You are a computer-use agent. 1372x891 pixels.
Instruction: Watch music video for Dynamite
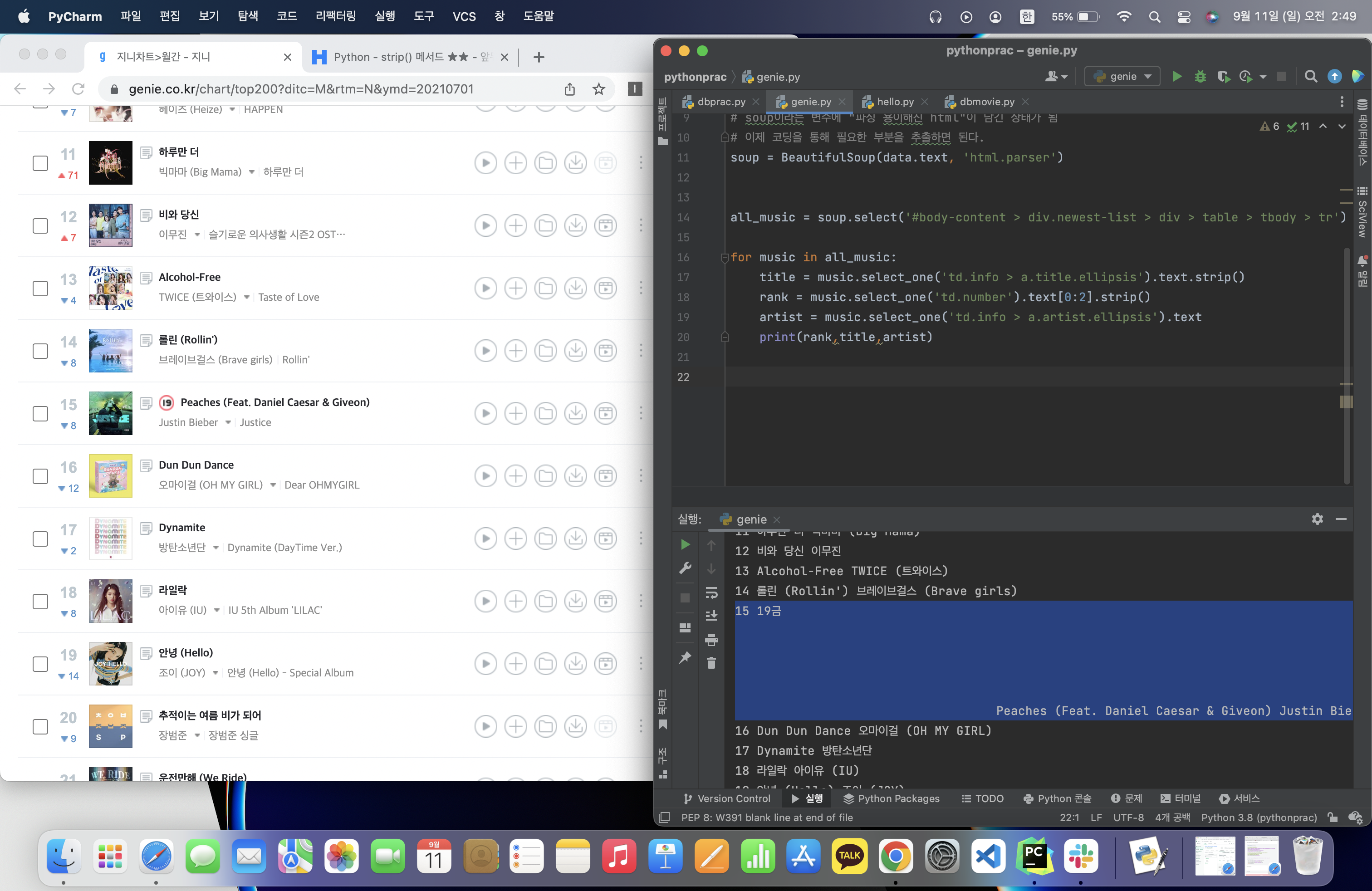(605, 539)
